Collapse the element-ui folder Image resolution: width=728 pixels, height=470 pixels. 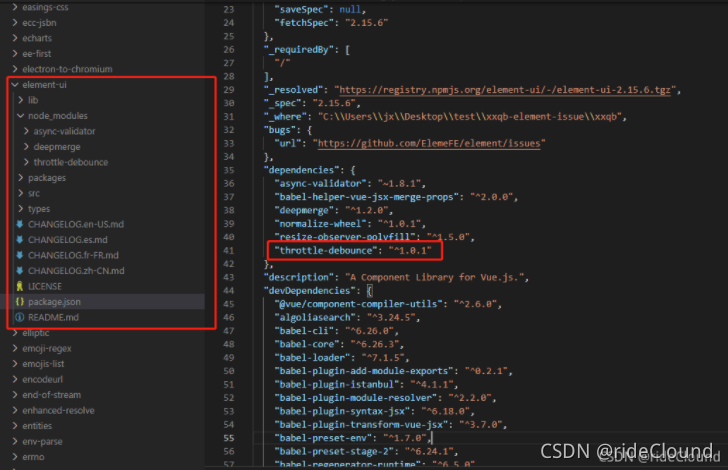coord(15,85)
